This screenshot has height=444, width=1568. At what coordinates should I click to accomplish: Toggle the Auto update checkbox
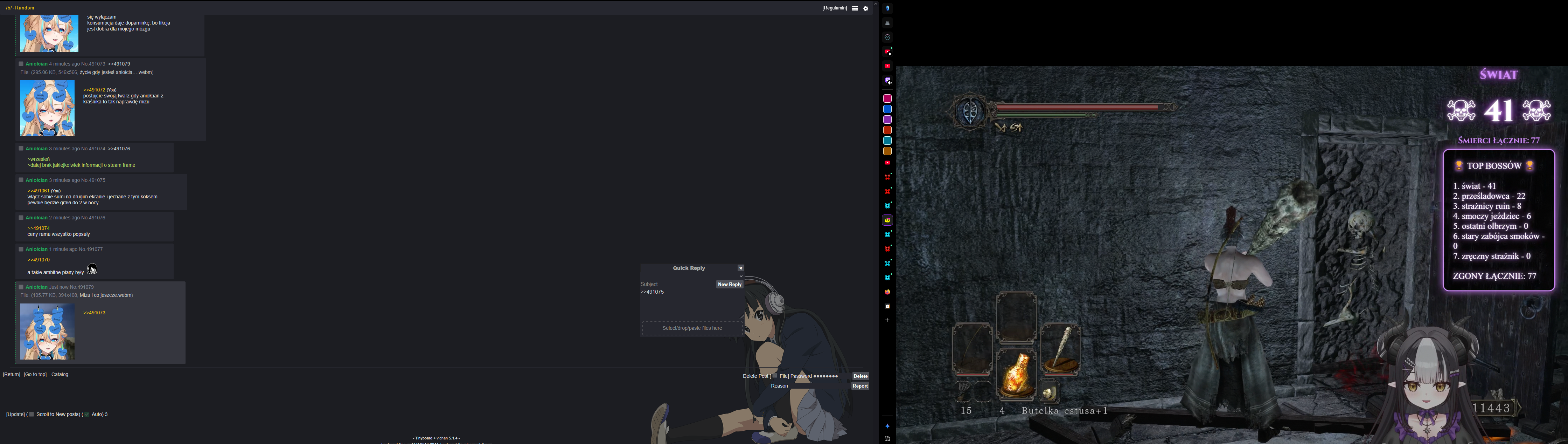87,415
